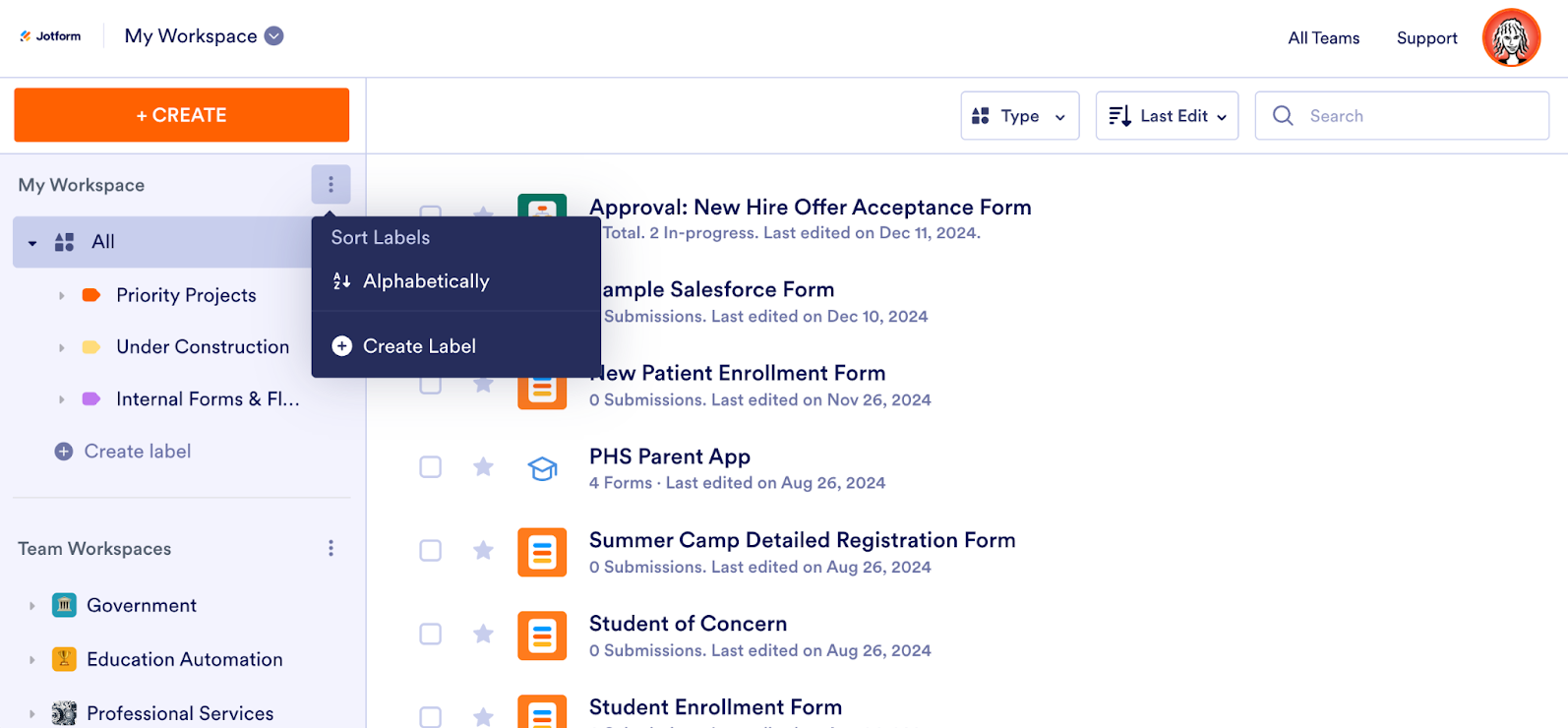Viewport: 1568px width, 728px height.
Task: Star the PHS Parent App
Action: [x=483, y=466]
